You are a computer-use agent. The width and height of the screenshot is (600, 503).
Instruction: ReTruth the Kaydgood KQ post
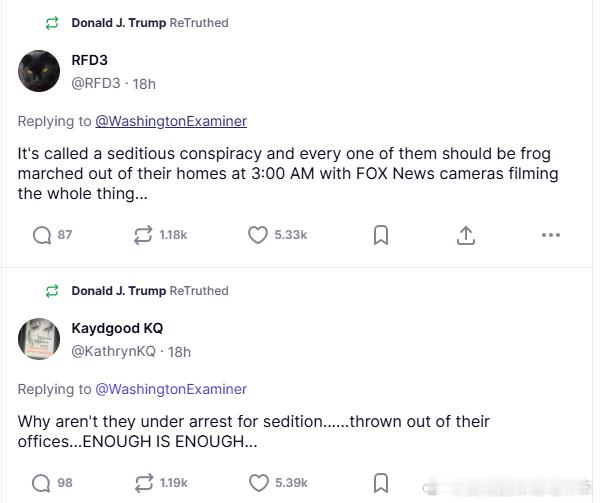pyautogui.click(x=143, y=483)
